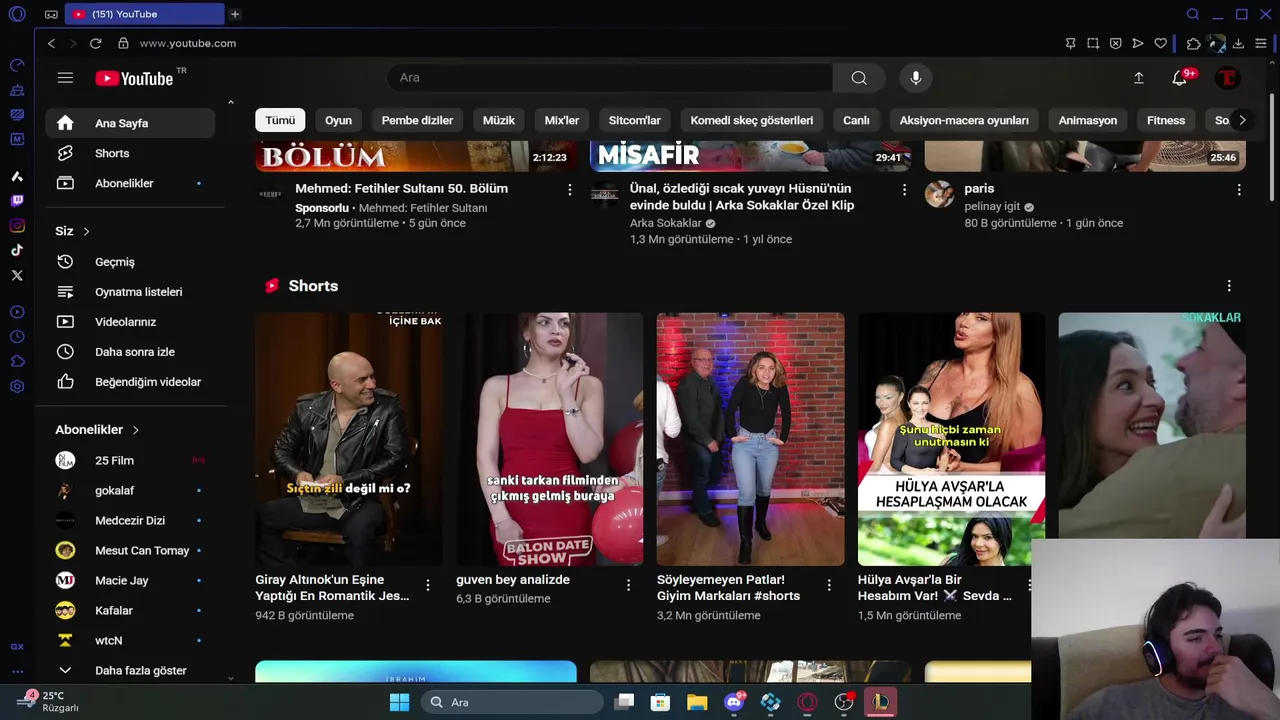Open Oynatma listeleri
1280x720 pixels.
click(x=130, y=292)
